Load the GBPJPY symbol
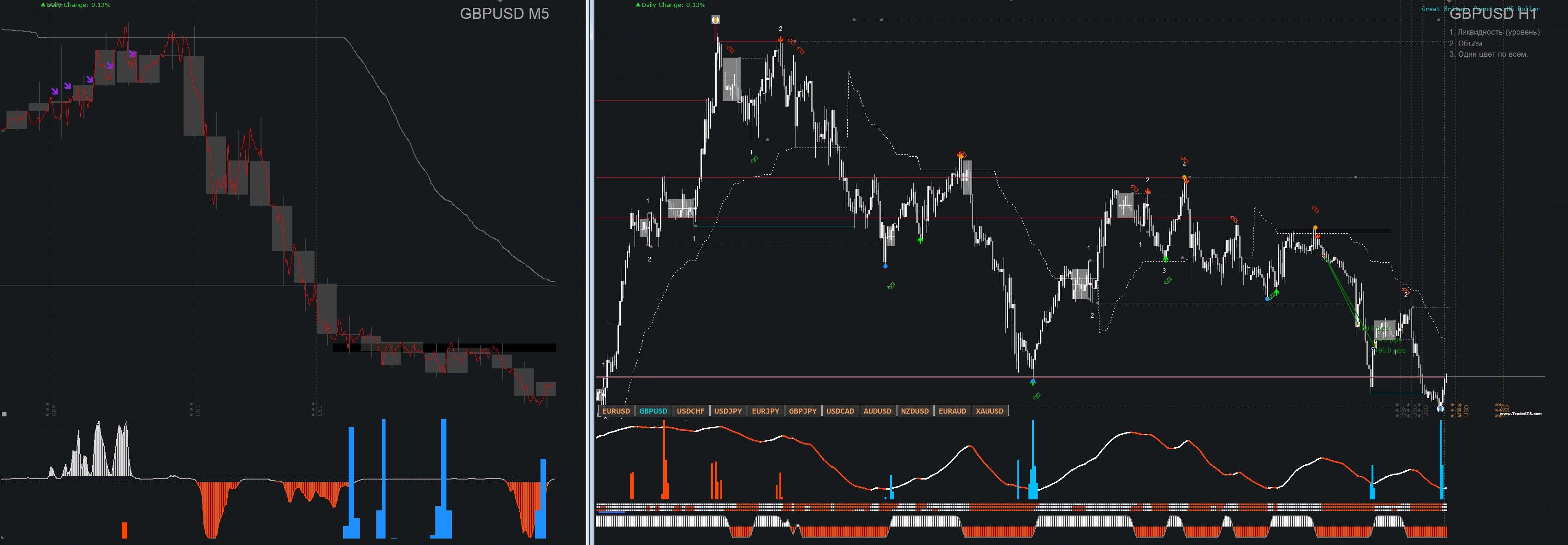 coord(802,411)
